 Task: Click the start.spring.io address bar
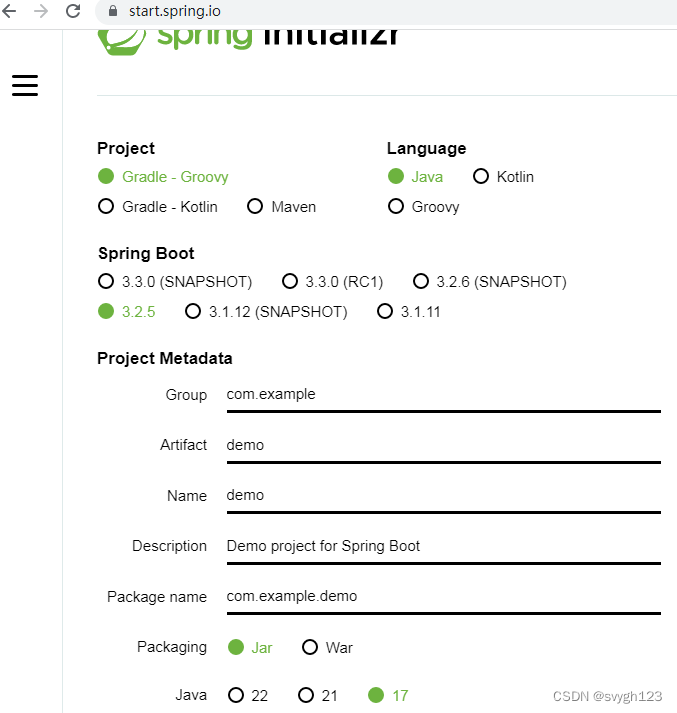386,11
